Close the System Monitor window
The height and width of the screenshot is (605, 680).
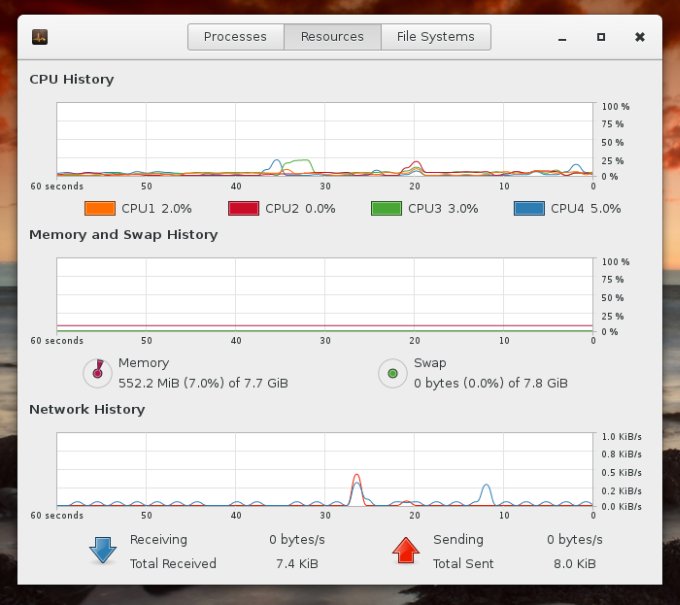pos(640,37)
